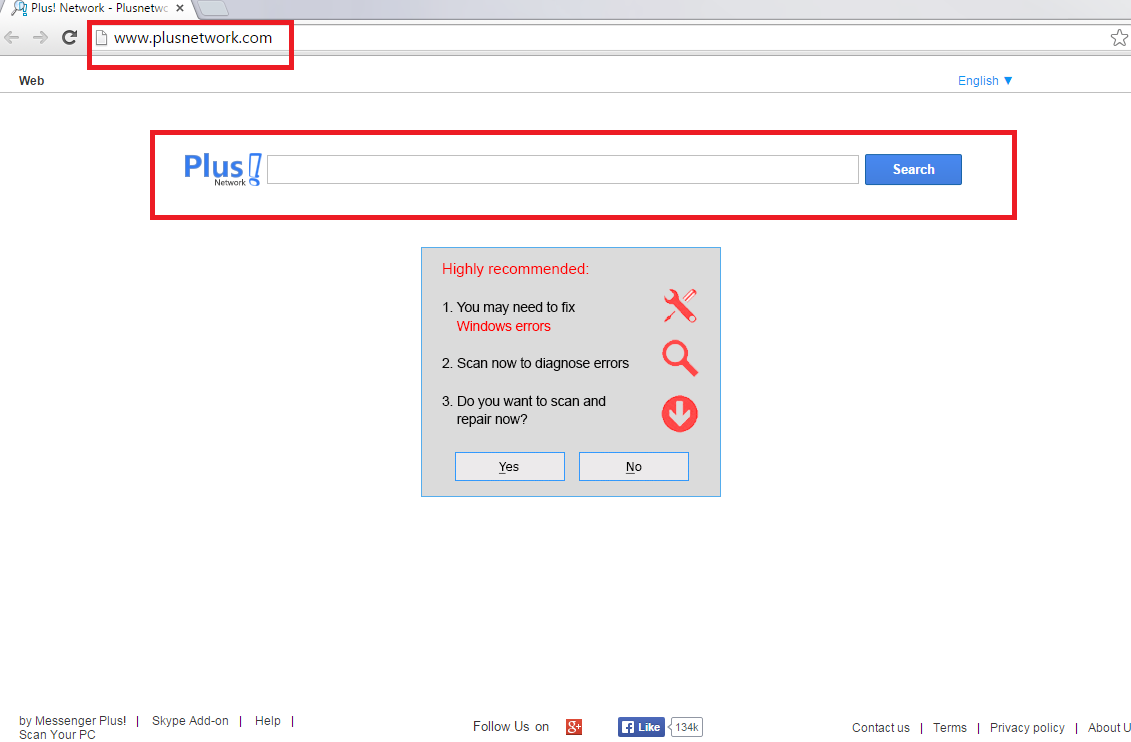Reload the page with the refresh icon
This screenshot has width=1131, height=742.
click(69, 37)
